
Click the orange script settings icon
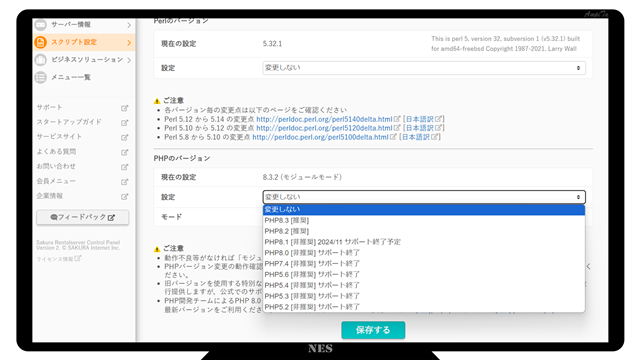[x=40, y=42]
